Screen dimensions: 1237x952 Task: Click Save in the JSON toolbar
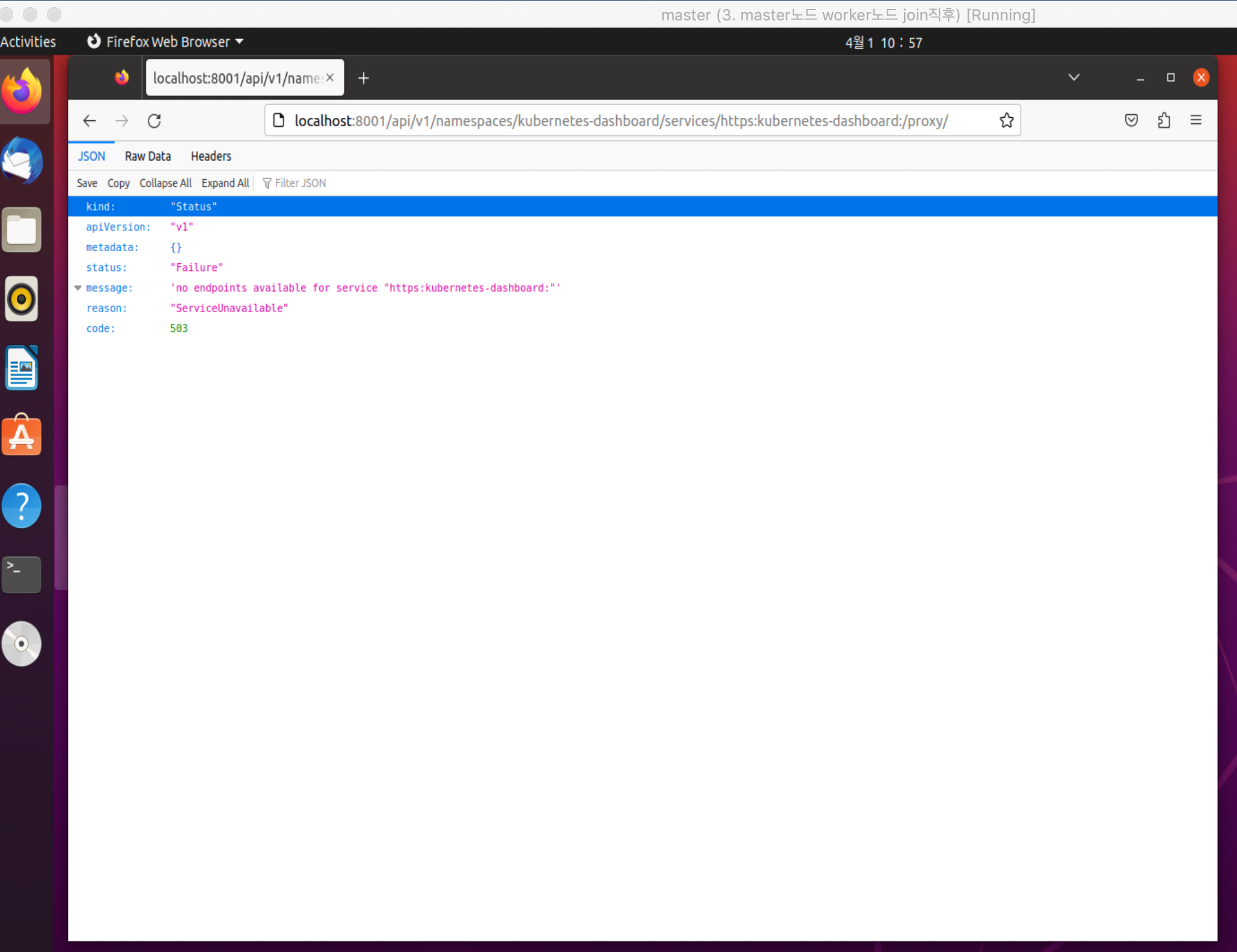87,183
